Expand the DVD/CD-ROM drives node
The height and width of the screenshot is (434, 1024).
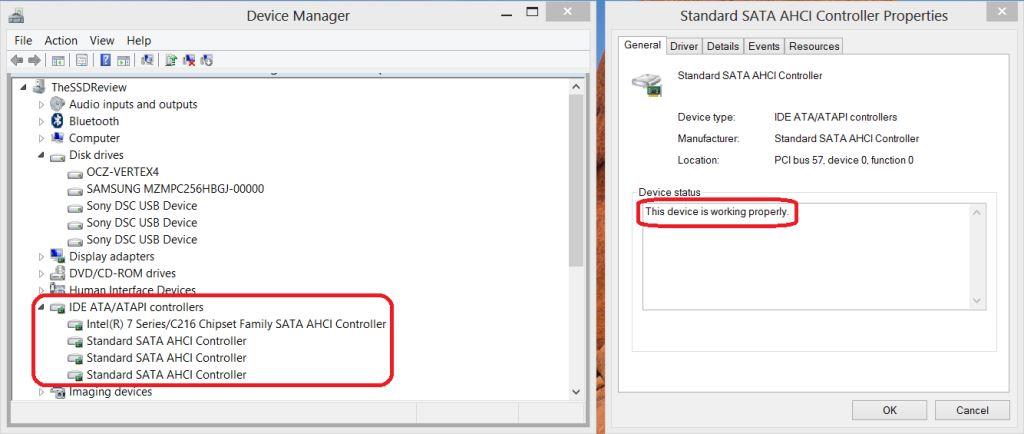[42, 273]
